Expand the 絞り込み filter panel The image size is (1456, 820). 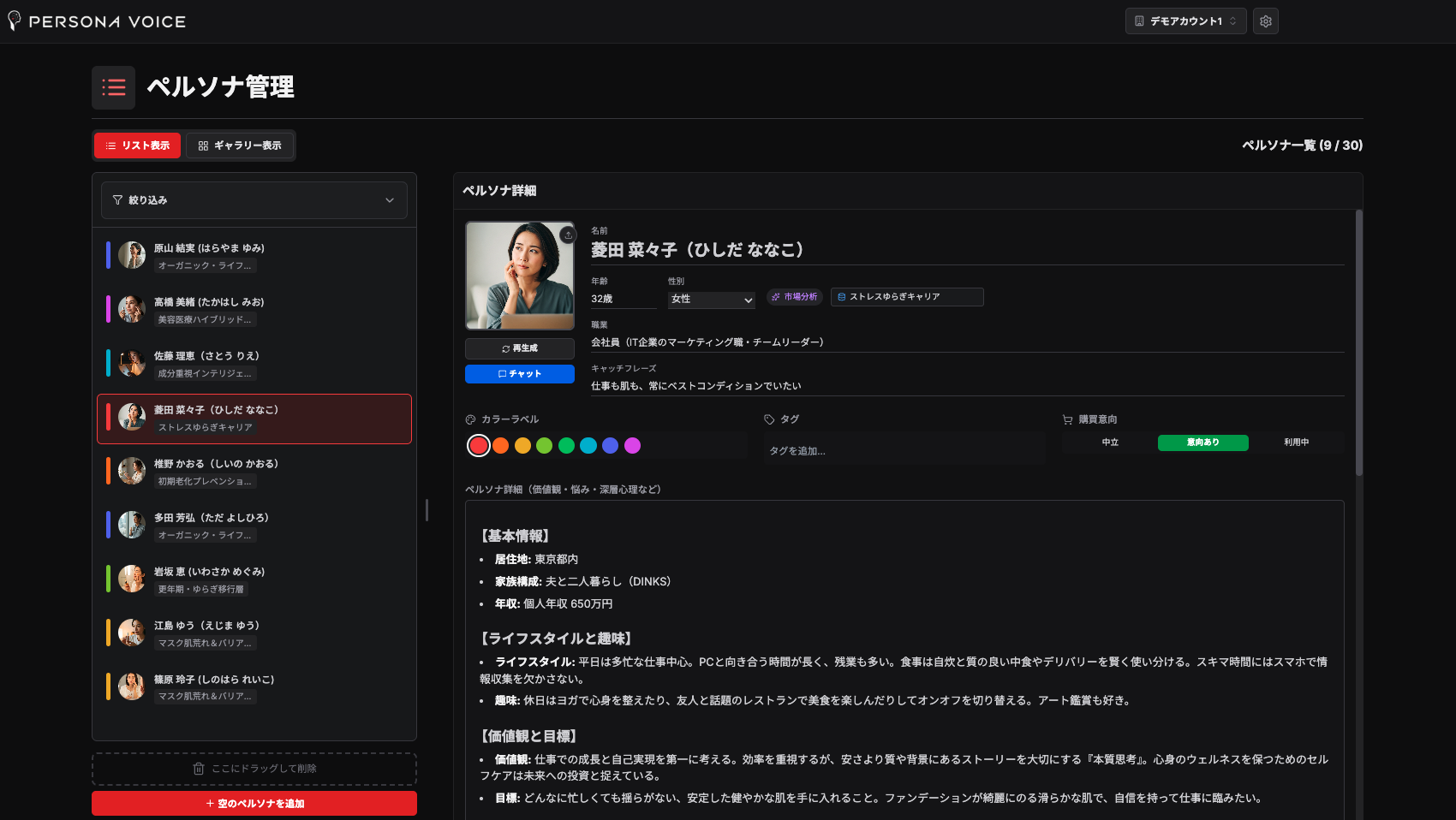click(254, 199)
